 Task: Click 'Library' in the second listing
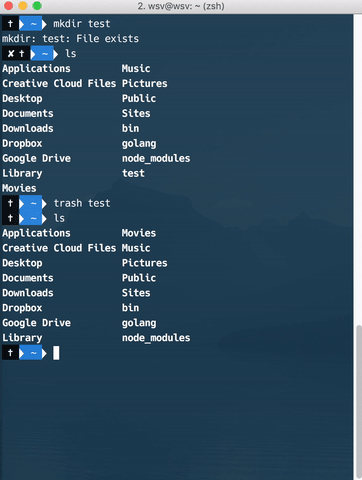pyautogui.click(x=22, y=338)
